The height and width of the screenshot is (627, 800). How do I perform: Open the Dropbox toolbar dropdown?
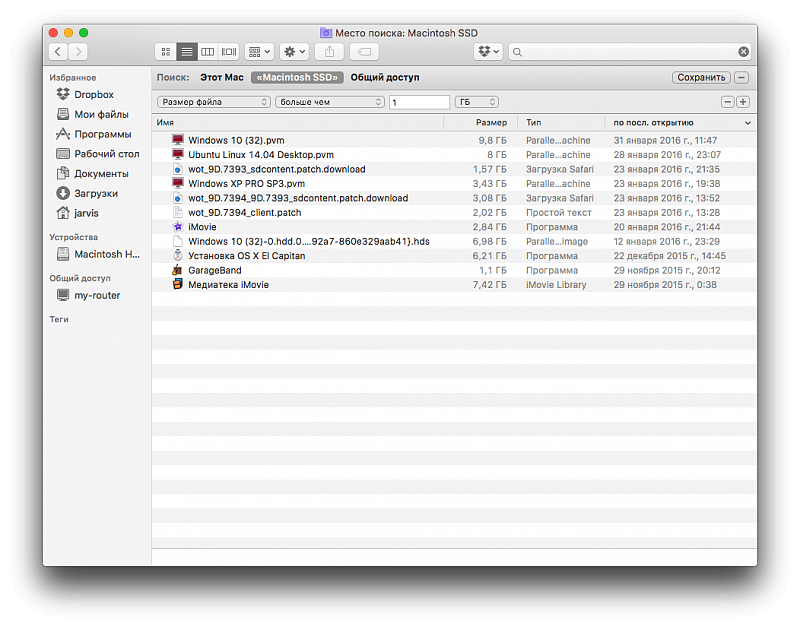click(488, 51)
